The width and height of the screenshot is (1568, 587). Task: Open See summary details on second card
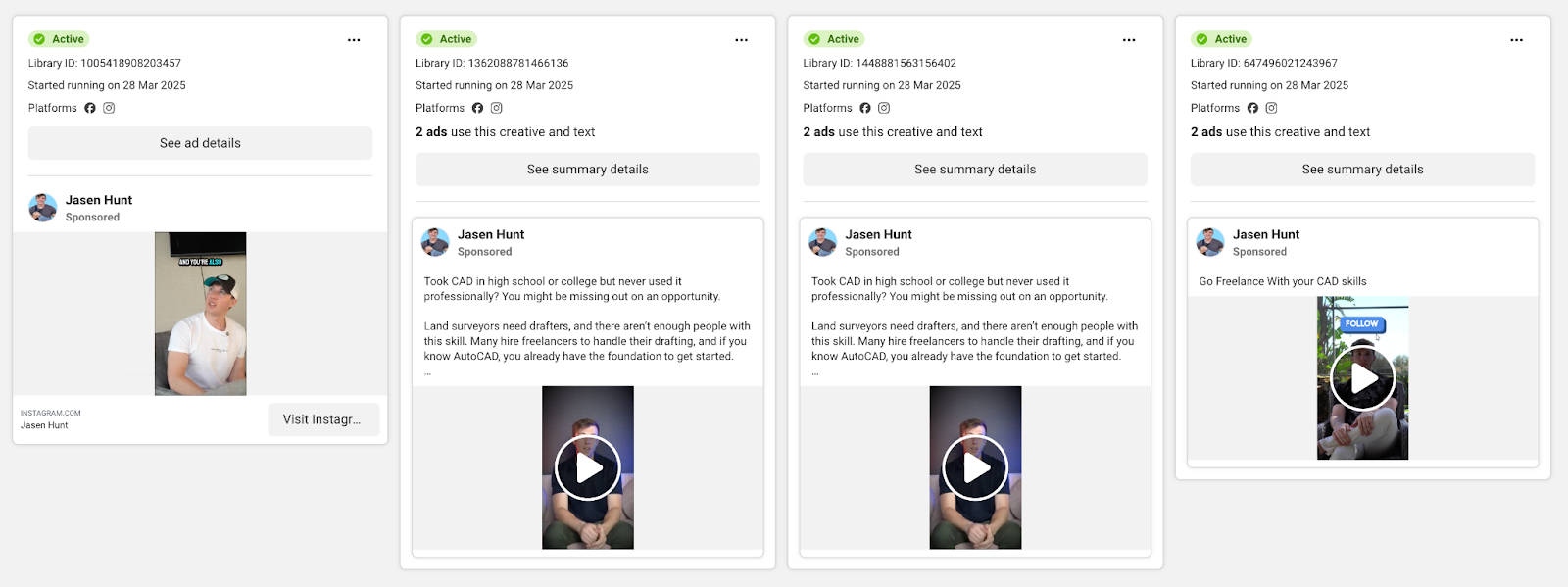click(587, 170)
